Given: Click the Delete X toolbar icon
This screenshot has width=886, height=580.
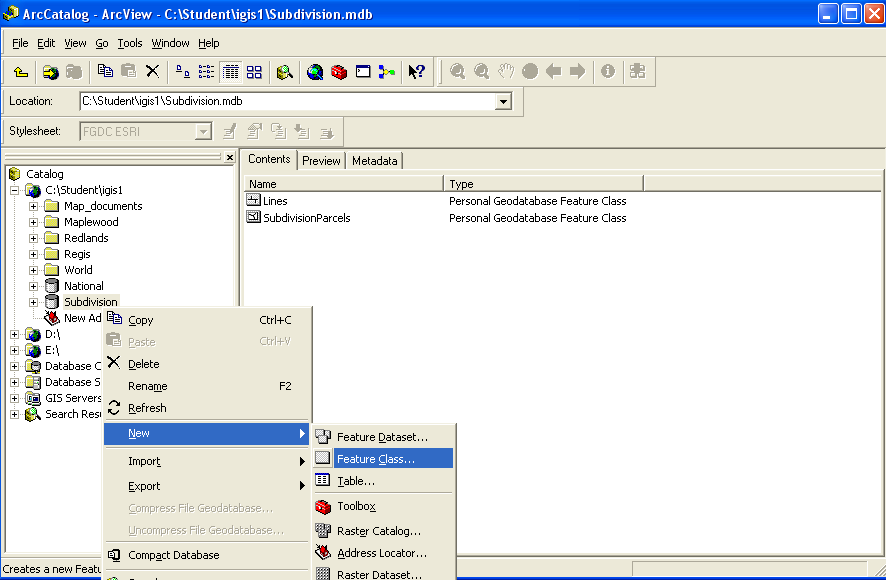Looking at the screenshot, I should click(153, 71).
